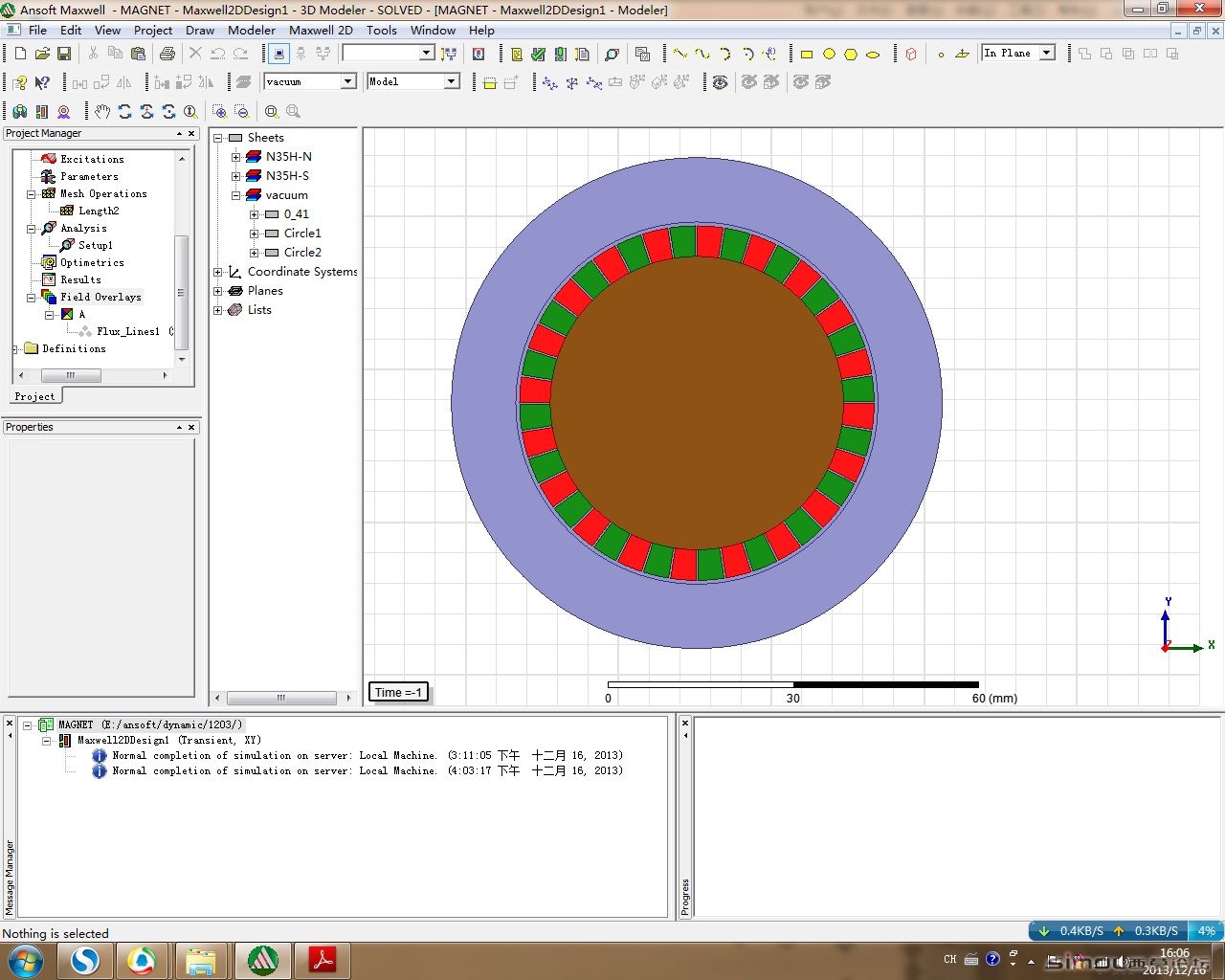
Task: Select the Draw point tool
Action: 941,54
